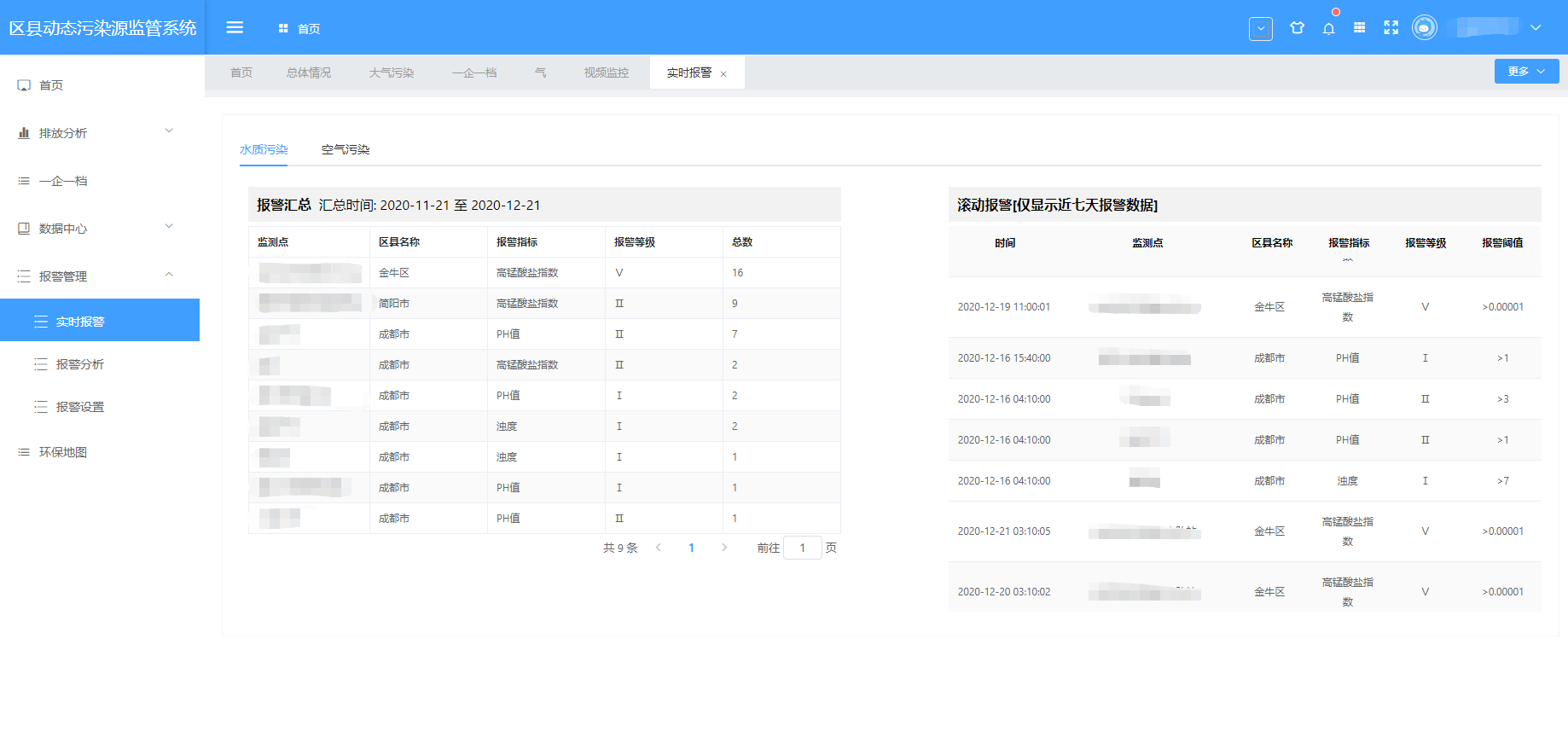The image size is (1568, 743).
Task: Click the 报警汇总 panel heading
Action: pos(284,205)
